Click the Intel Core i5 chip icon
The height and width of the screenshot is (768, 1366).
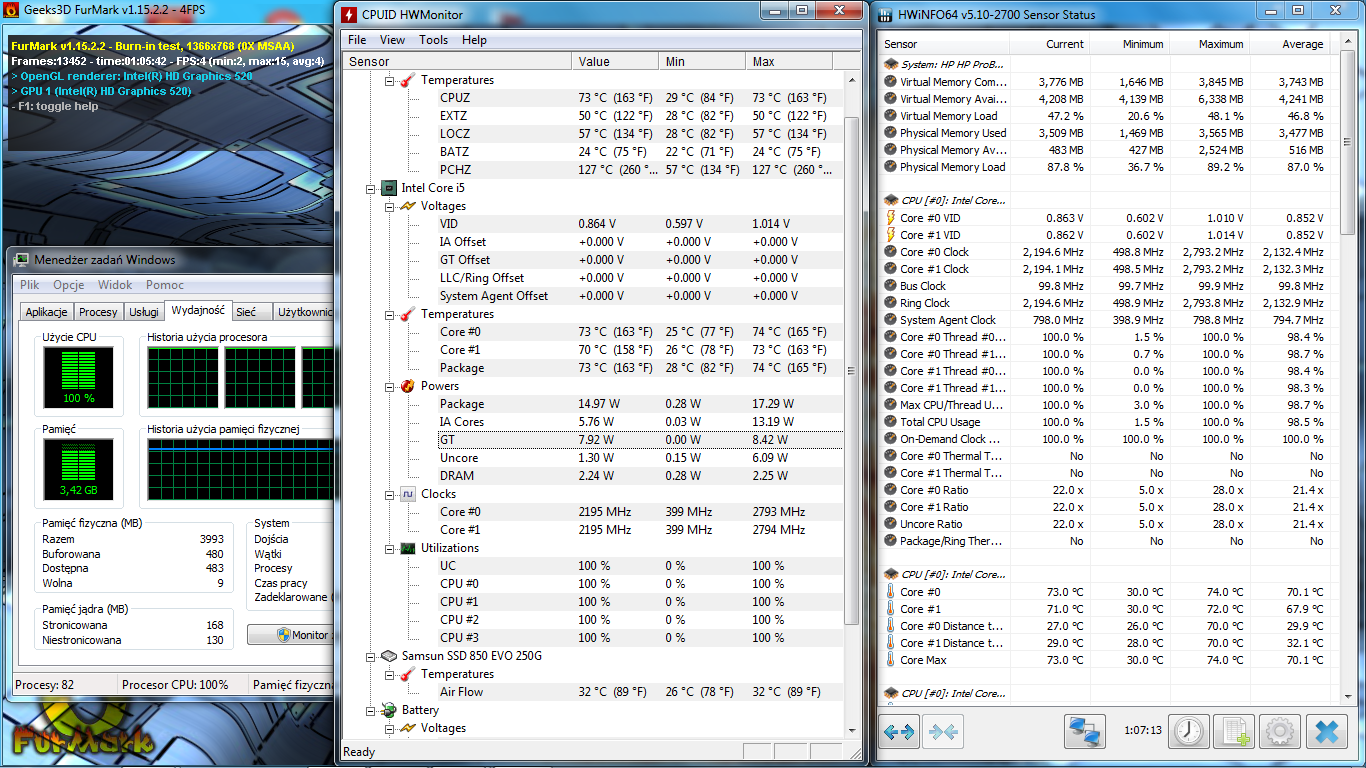[x=389, y=188]
